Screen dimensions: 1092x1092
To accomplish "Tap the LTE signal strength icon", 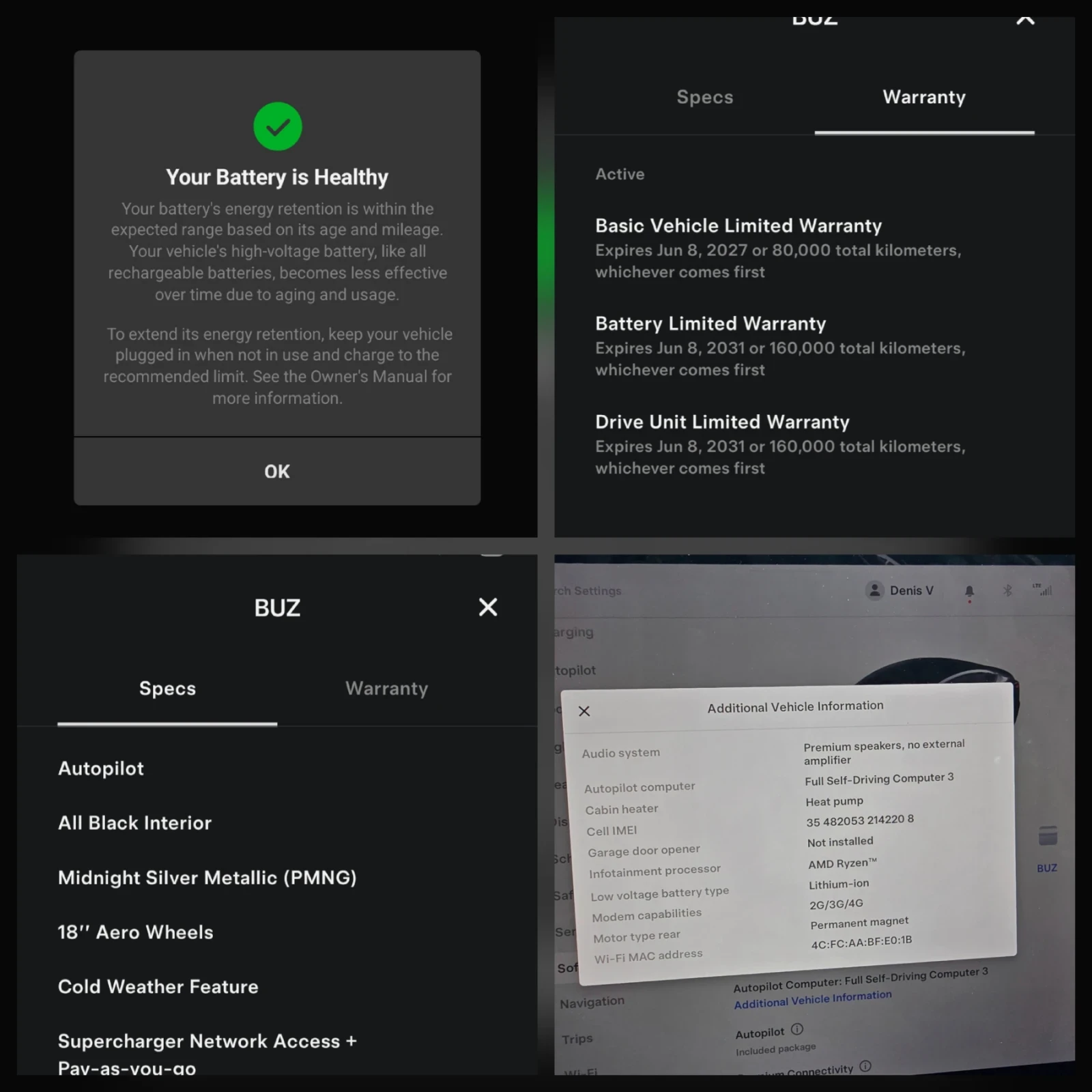I will pos(1043,589).
